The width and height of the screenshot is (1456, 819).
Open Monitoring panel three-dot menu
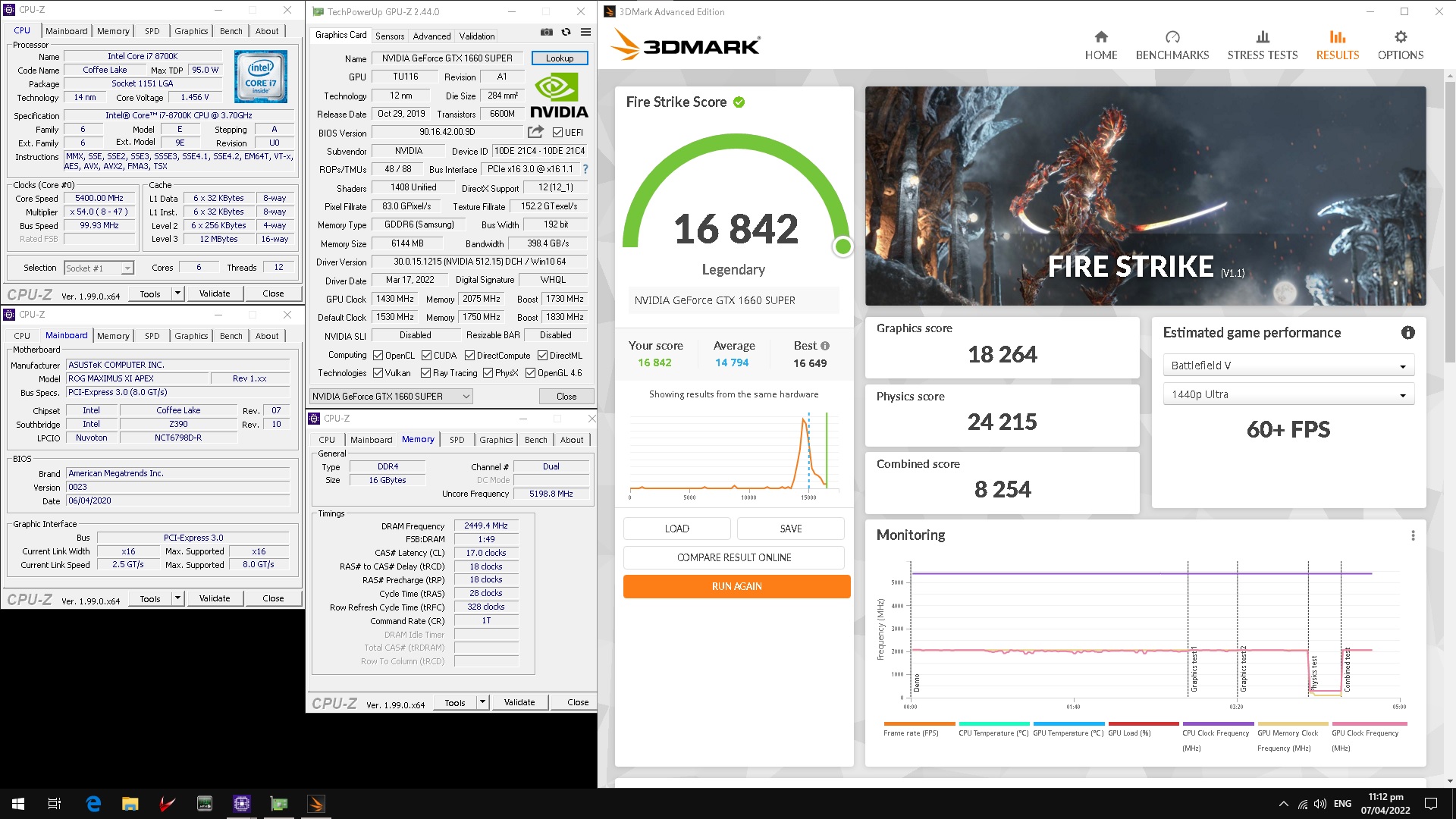[x=1413, y=535]
